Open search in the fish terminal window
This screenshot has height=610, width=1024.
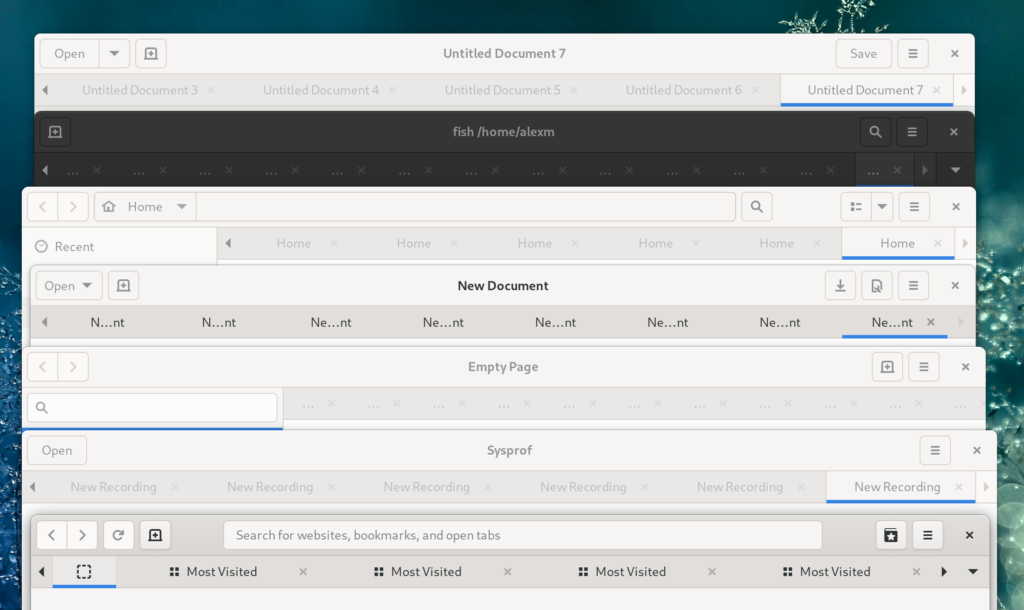pos(875,132)
